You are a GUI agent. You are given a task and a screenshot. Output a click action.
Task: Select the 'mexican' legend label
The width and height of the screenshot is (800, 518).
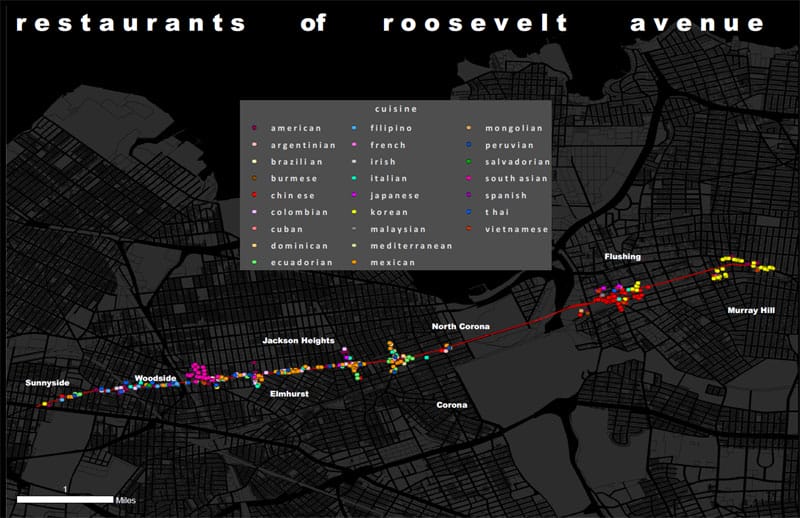(392, 262)
